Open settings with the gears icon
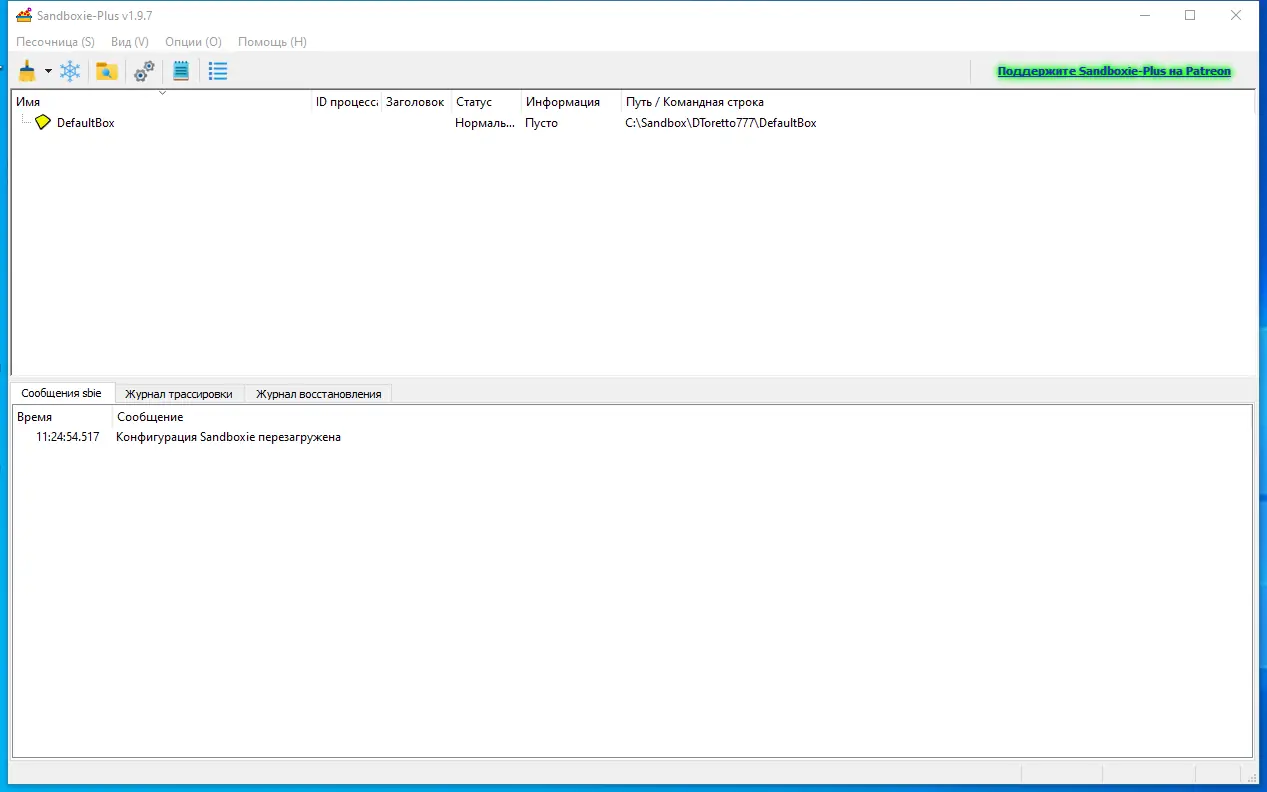The width and height of the screenshot is (1267, 792). tap(144, 71)
